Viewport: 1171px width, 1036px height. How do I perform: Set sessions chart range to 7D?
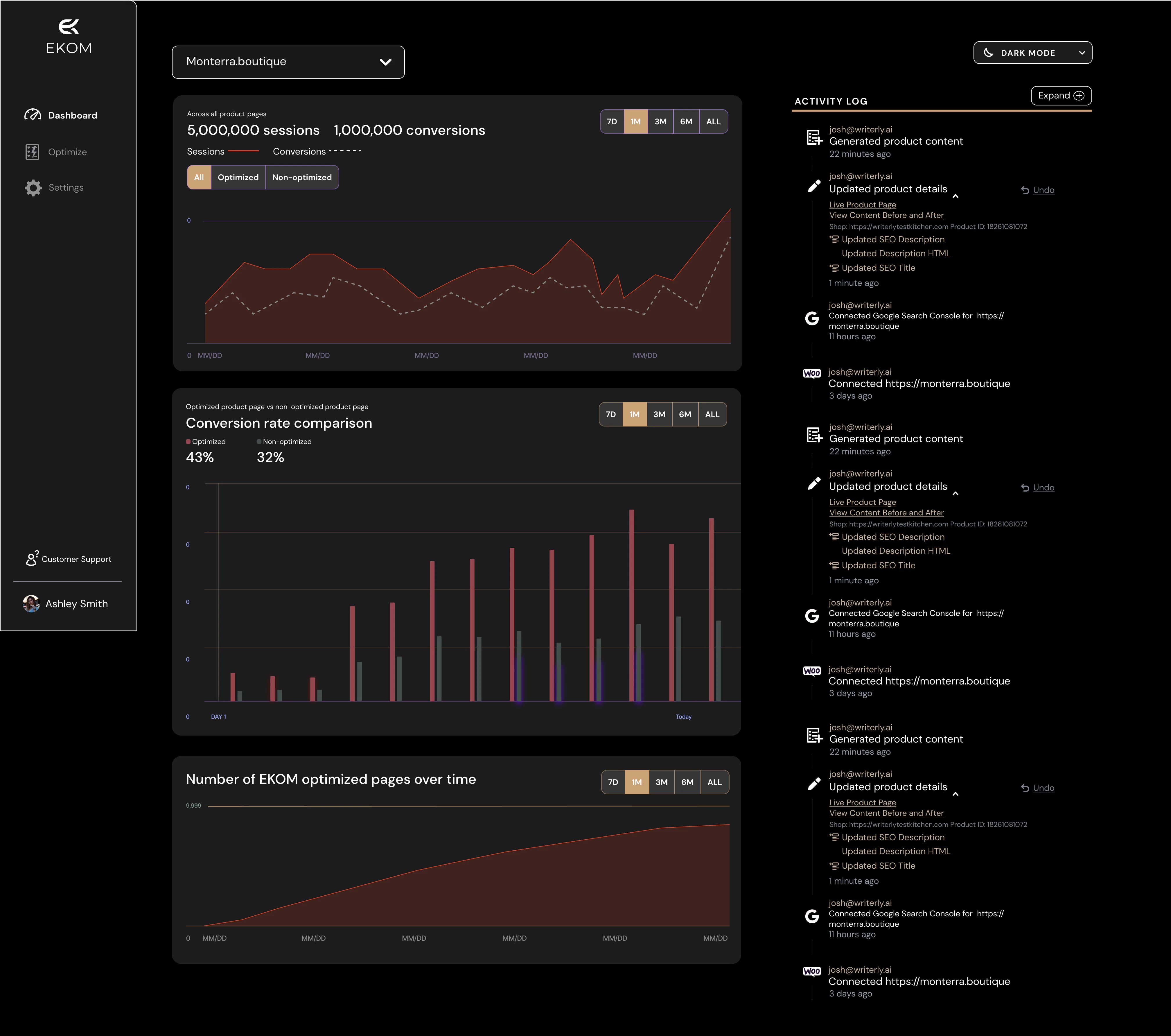[612, 121]
